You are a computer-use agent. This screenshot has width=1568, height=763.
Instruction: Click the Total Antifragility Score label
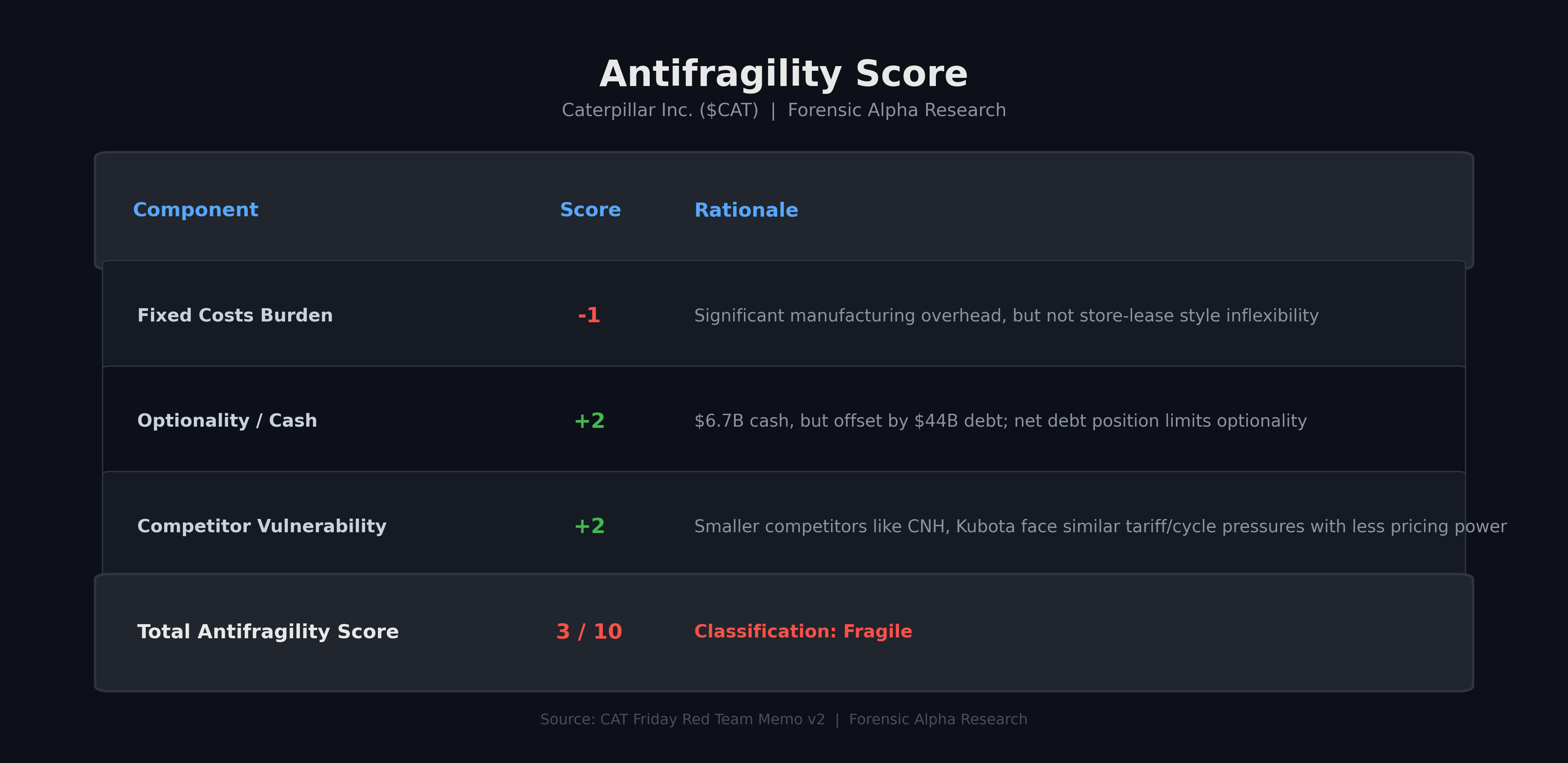pyautogui.click(x=268, y=632)
